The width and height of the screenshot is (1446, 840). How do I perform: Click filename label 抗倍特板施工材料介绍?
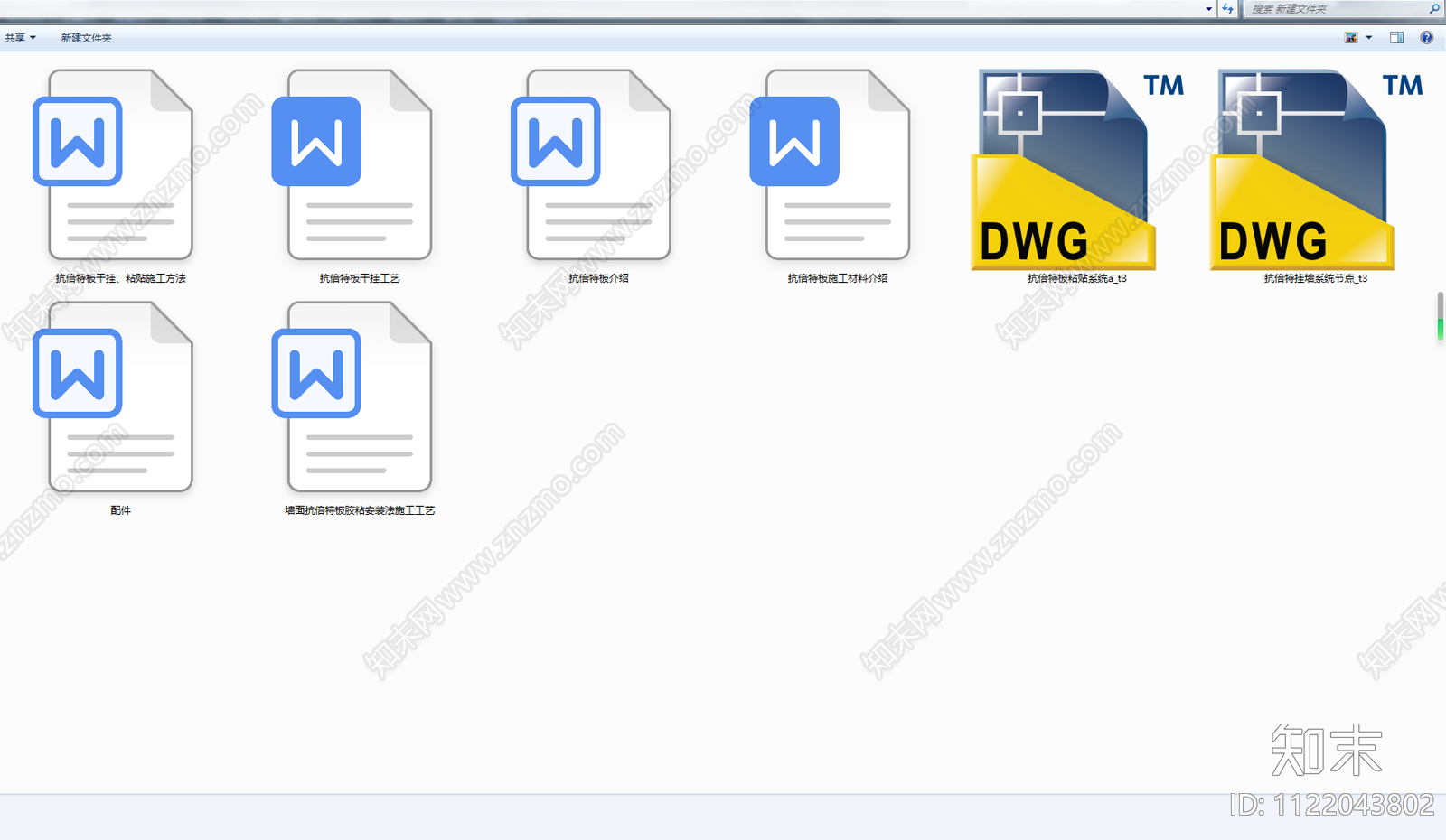838,278
